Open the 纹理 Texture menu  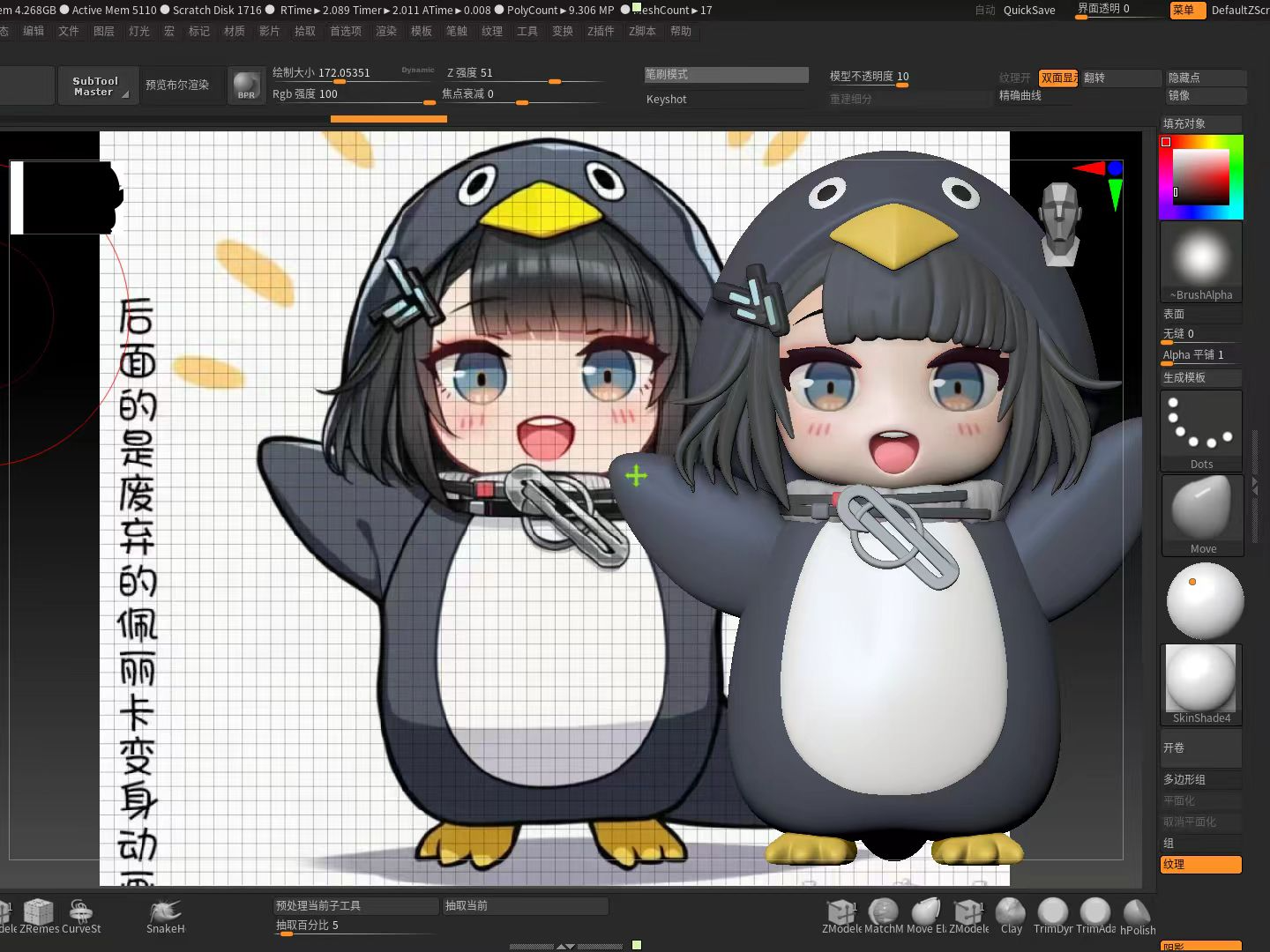[x=492, y=31]
